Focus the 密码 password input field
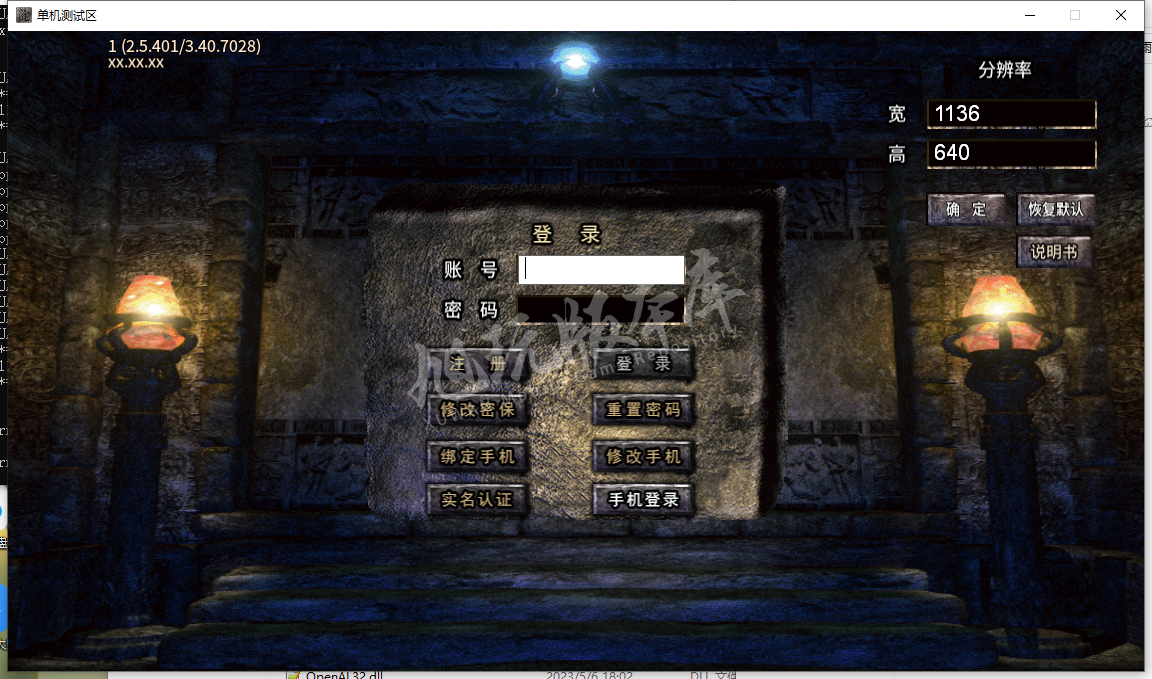1152x679 pixels. click(x=602, y=310)
